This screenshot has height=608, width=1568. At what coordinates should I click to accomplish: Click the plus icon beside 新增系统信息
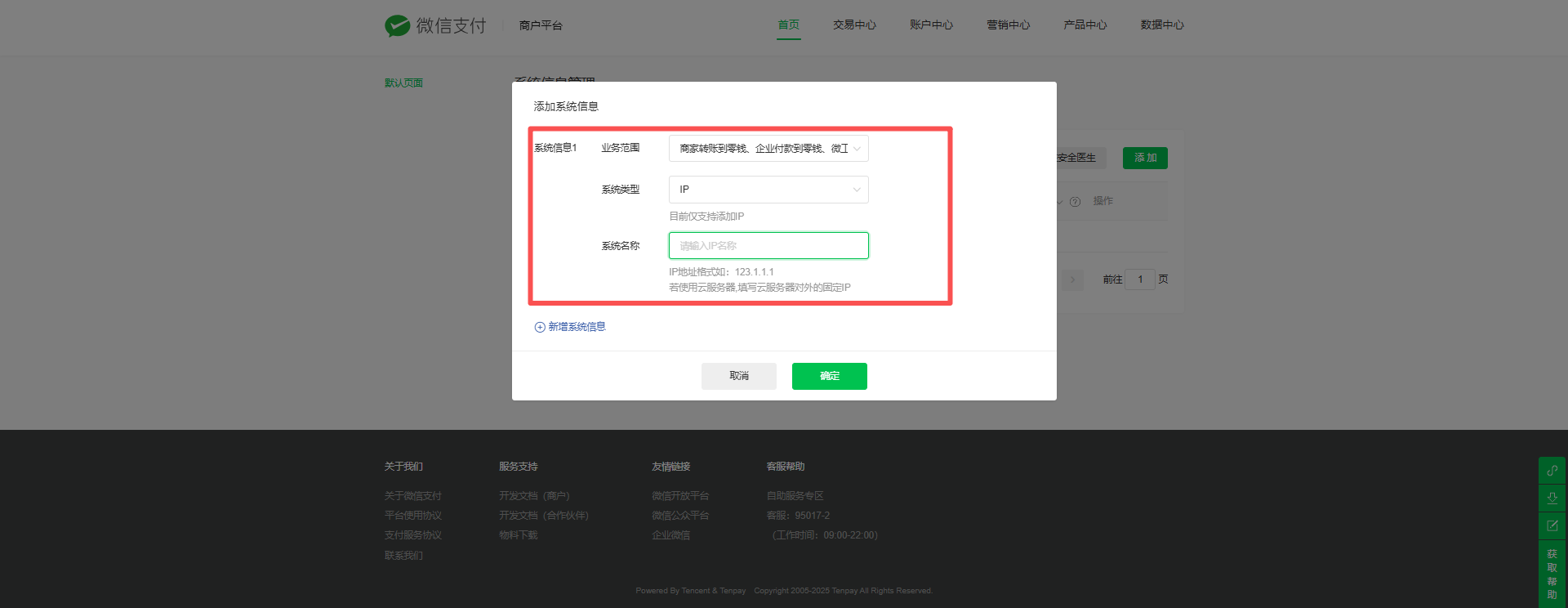pyautogui.click(x=540, y=327)
